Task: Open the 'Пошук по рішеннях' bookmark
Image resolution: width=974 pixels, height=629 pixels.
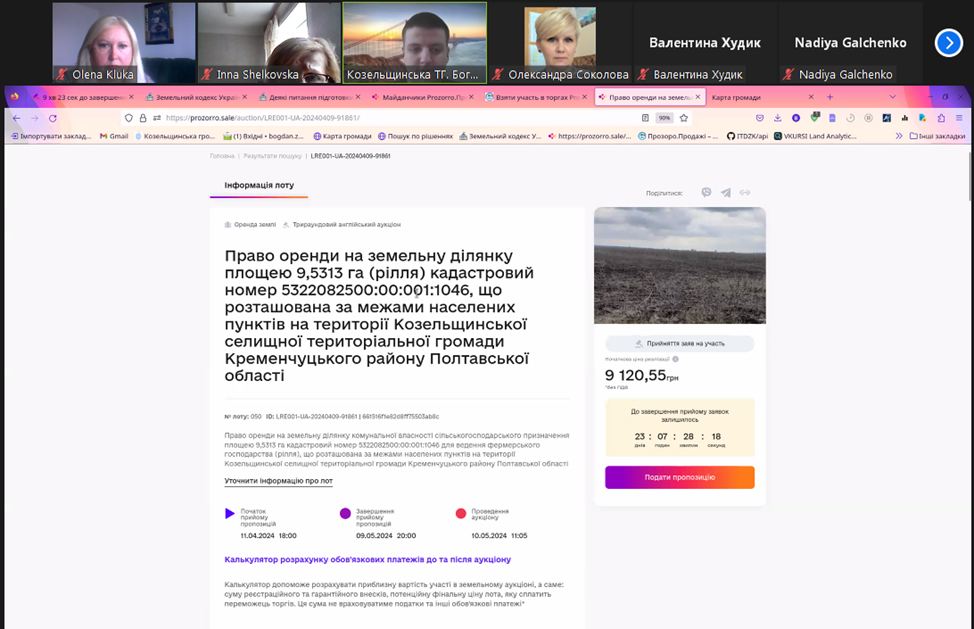Action: tap(415, 136)
